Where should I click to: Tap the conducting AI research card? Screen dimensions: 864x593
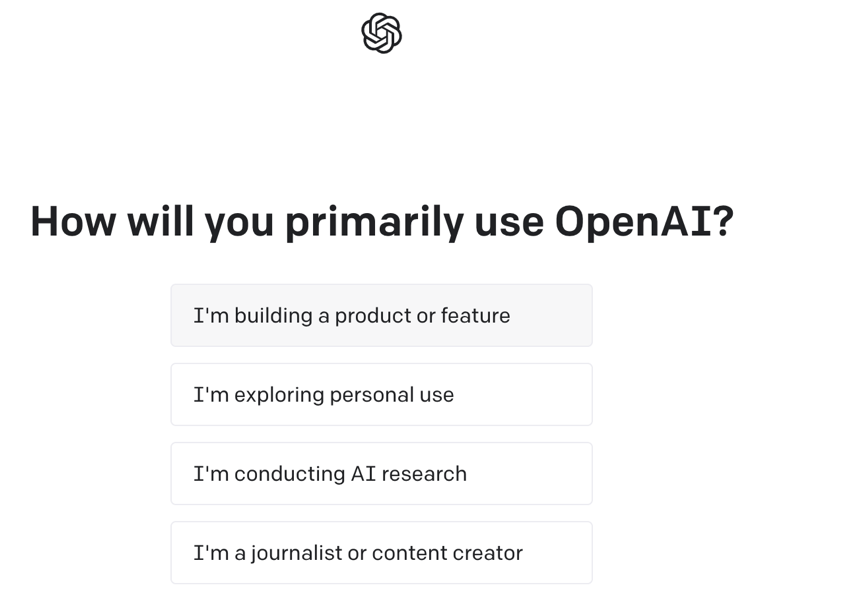[381, 473]
